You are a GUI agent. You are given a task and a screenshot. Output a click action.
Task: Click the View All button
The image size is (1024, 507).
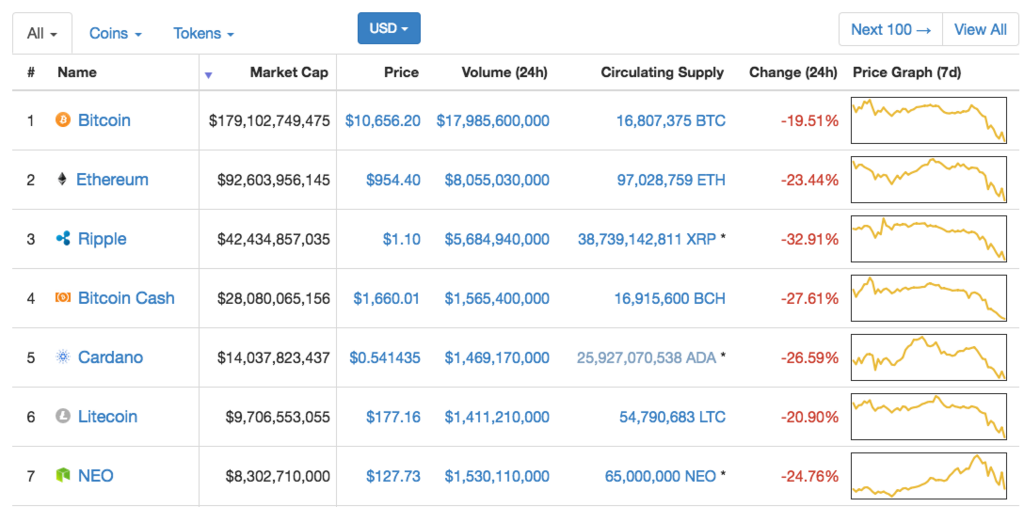[x=980, y=29]
